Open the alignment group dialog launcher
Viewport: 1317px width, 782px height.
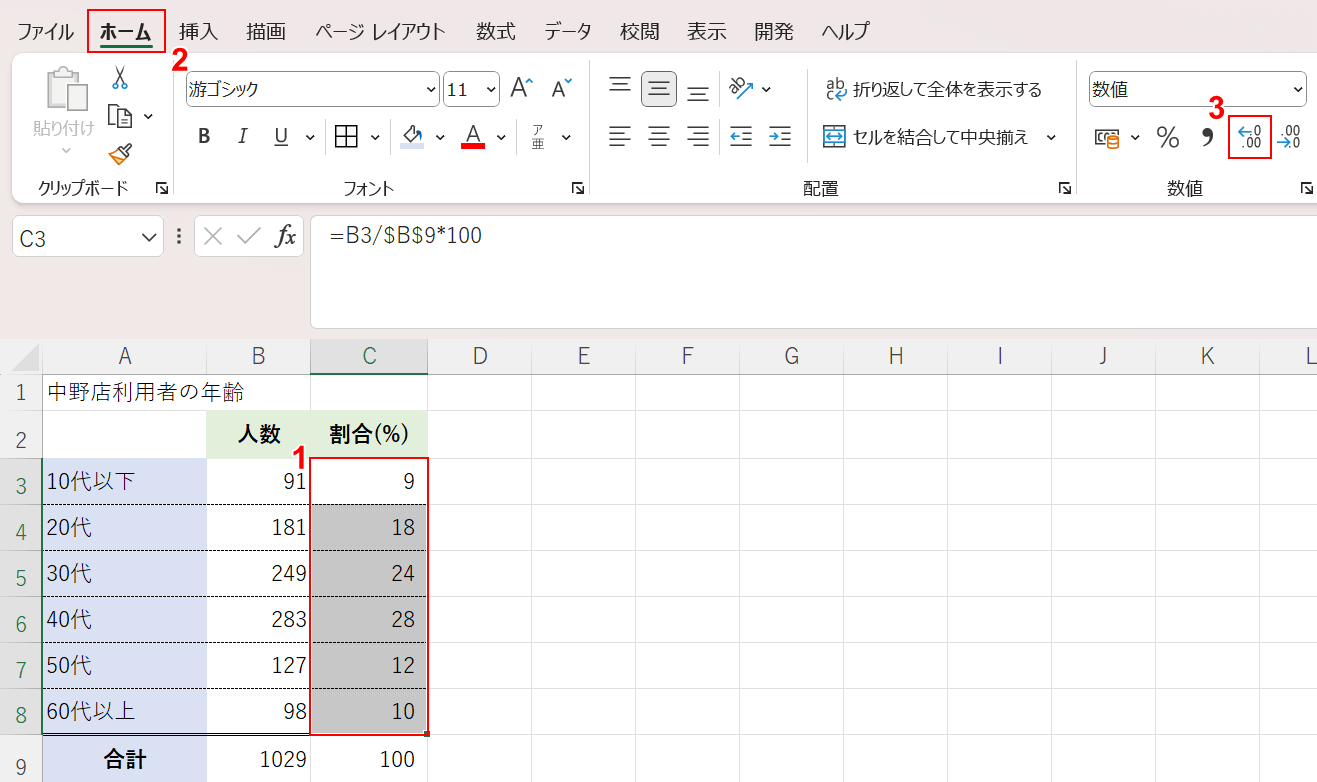coord(1065,188)
